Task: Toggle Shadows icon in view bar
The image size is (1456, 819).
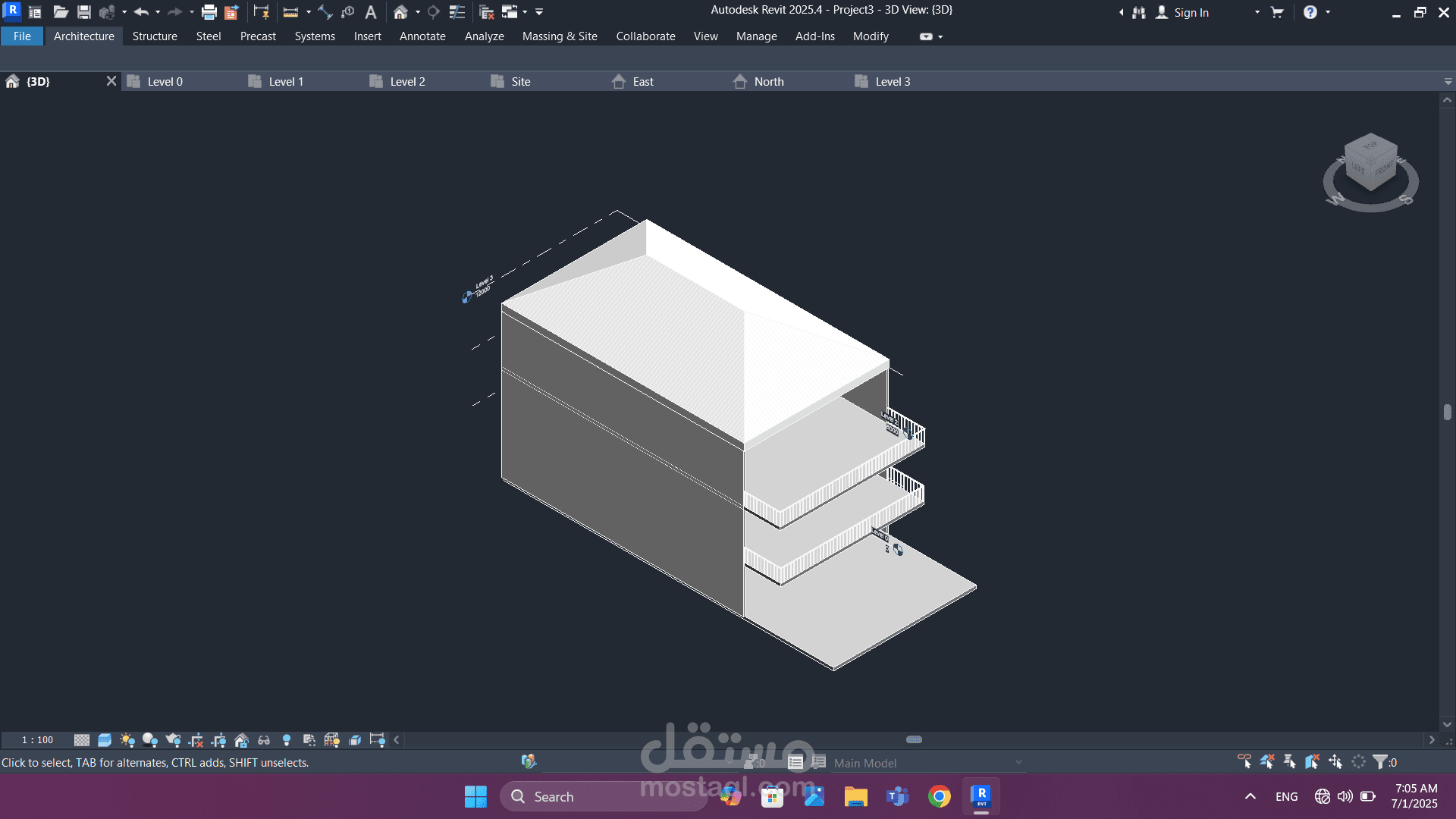Action: pos(150,740)
